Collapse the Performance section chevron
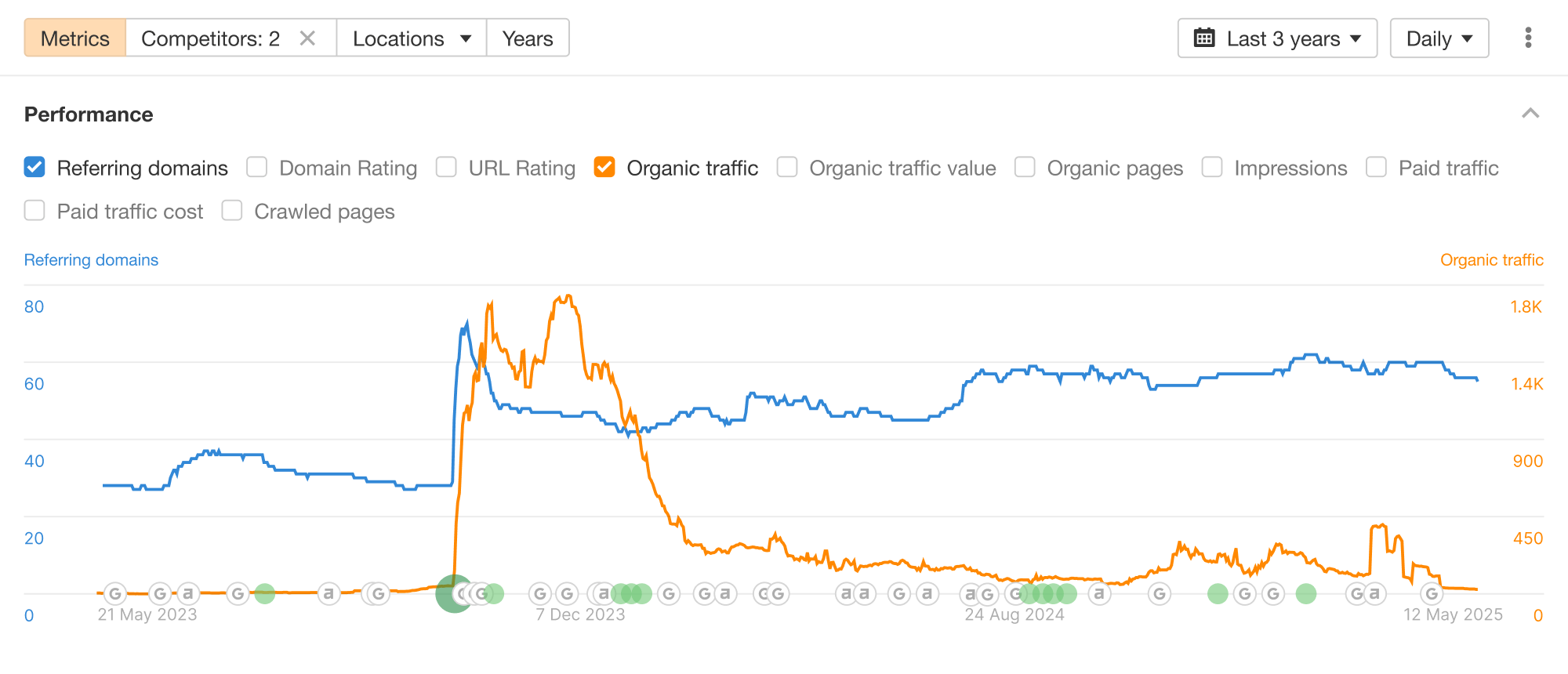The image size is (1568, 674). pyautogui.click(x=1530, y=114)
